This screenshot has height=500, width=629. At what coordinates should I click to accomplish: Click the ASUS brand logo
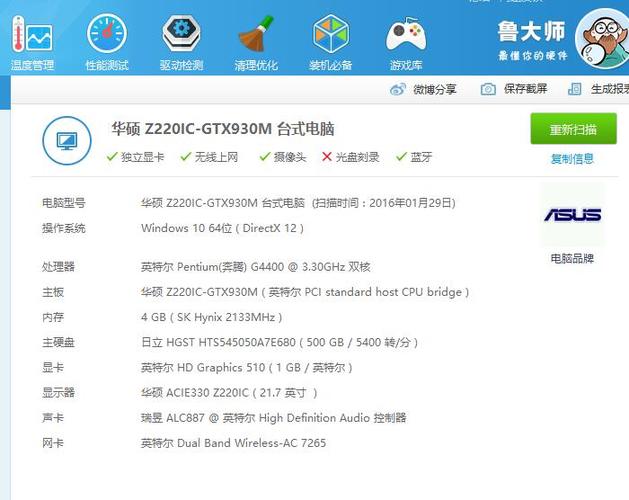click(572, 215)
